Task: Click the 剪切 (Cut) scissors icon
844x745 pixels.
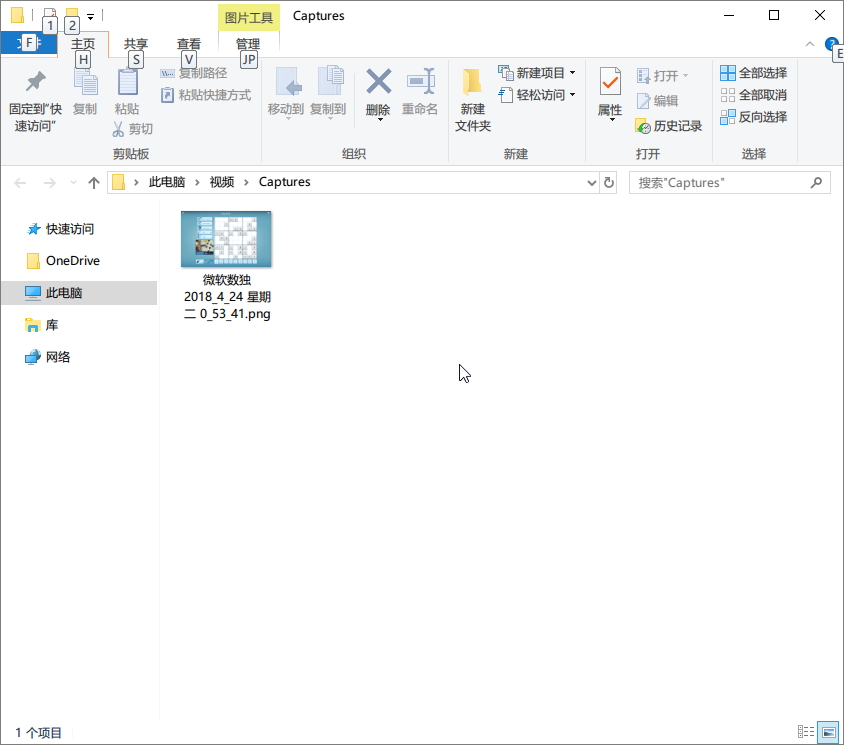Action: [118, 129]
